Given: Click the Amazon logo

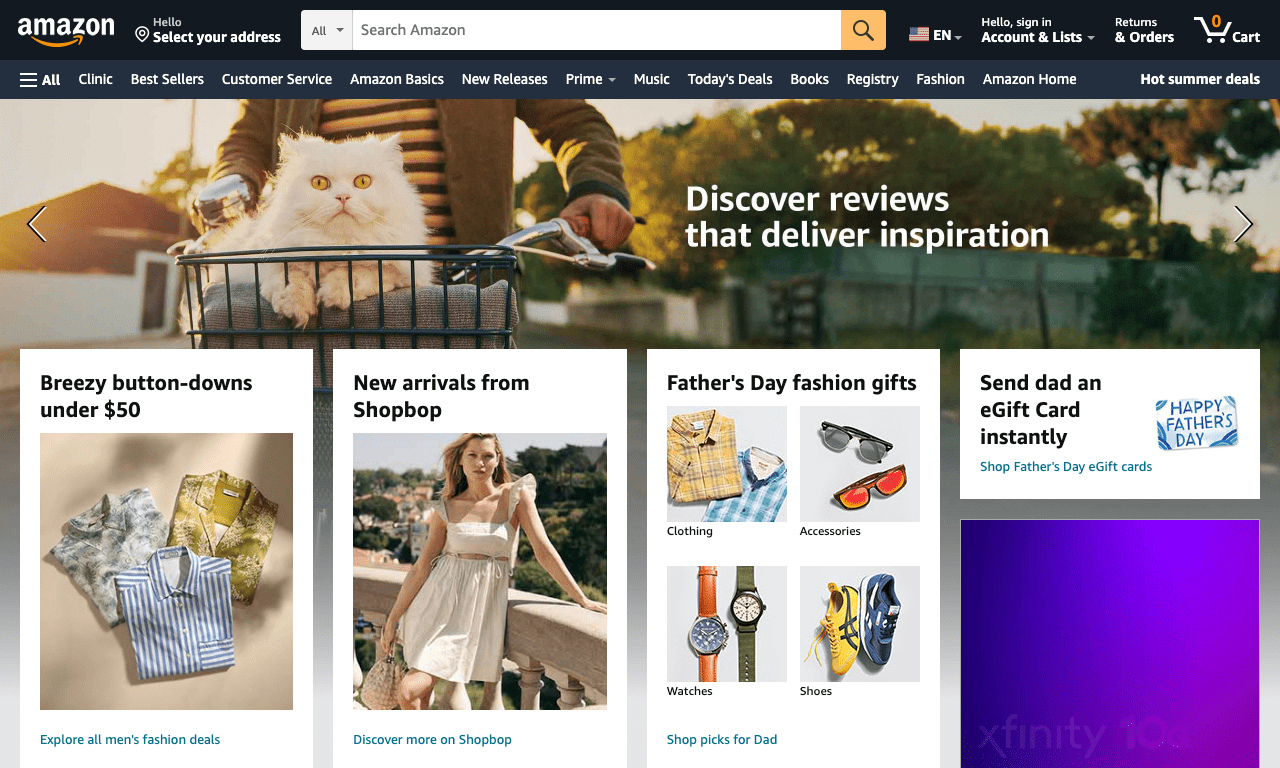Looking at the screenshot, I should coord(66,31).
